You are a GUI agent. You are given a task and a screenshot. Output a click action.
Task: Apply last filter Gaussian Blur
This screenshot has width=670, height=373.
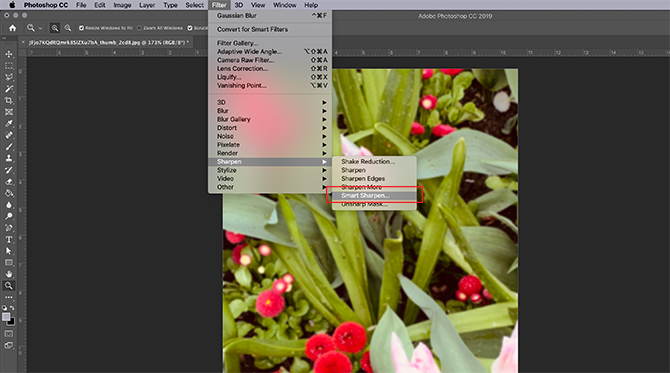tap(270, 15)
